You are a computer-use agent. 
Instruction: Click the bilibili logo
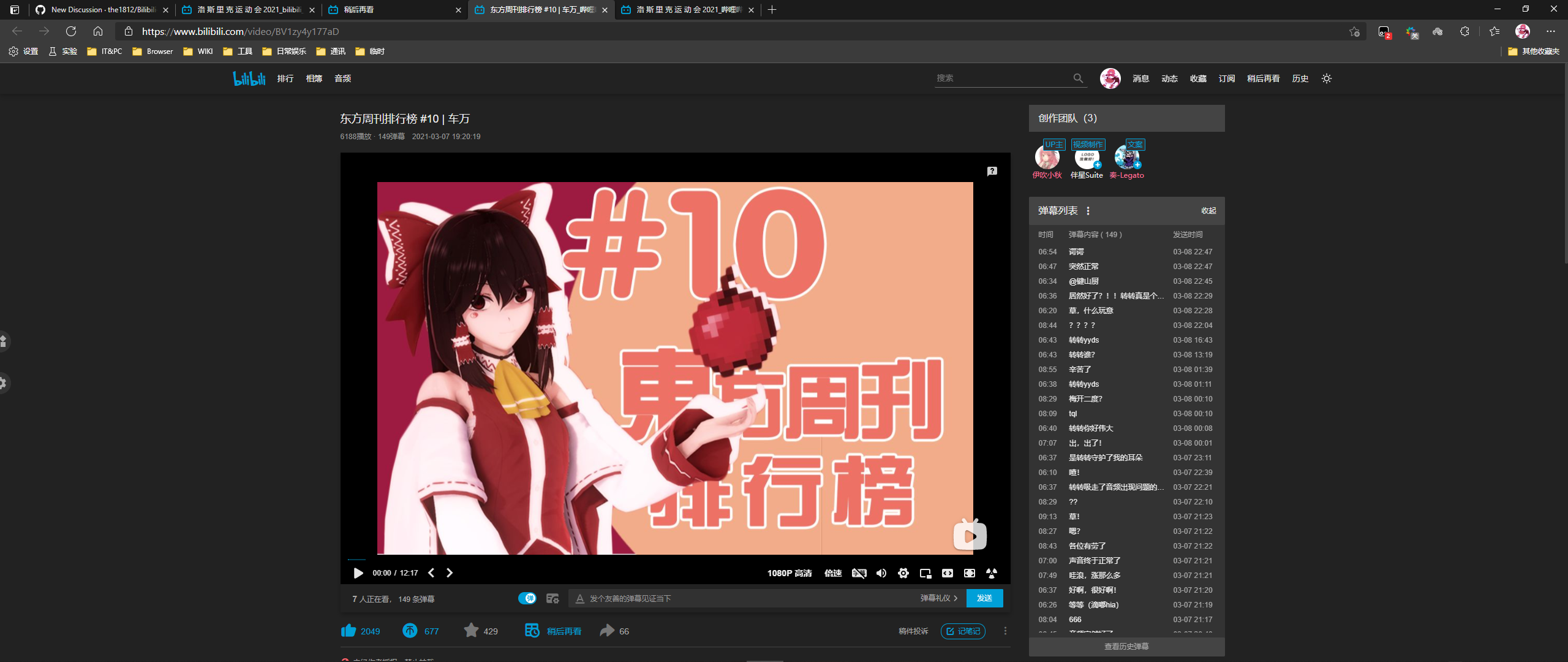(x=249, y=78)
